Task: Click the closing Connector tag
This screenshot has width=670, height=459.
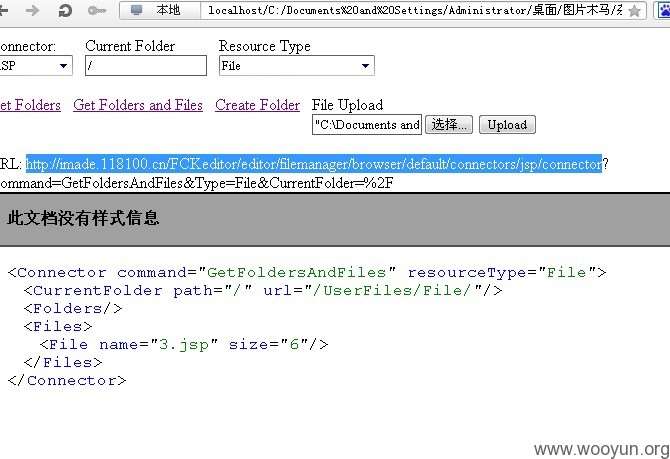Action: tap(67, 380)
